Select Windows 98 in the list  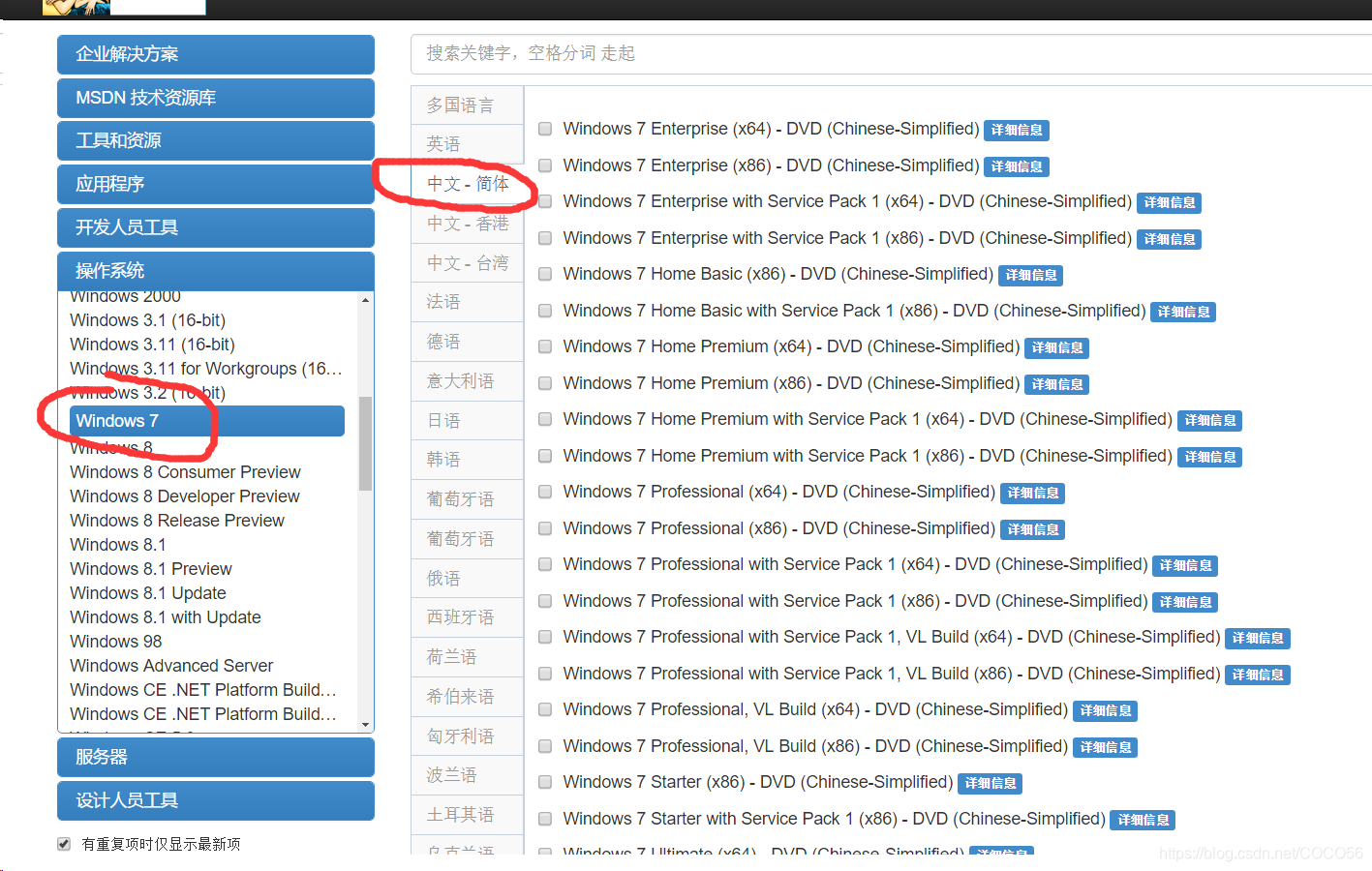tap(116, 642)
